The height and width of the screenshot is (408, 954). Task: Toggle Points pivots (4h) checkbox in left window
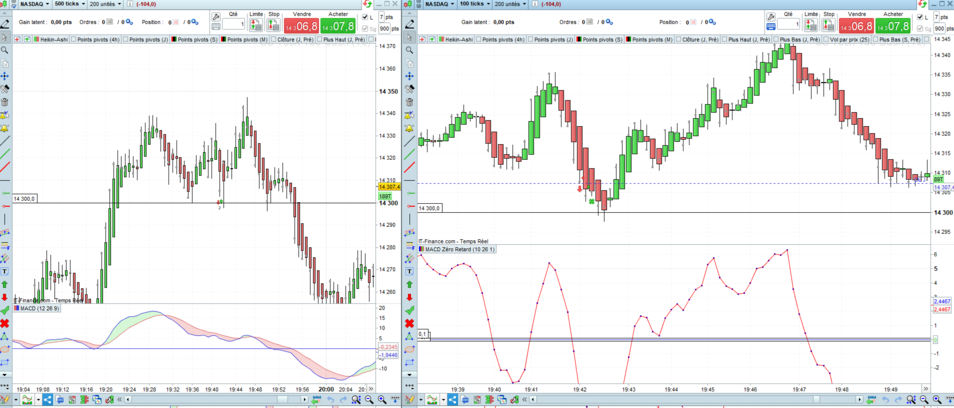74,40
